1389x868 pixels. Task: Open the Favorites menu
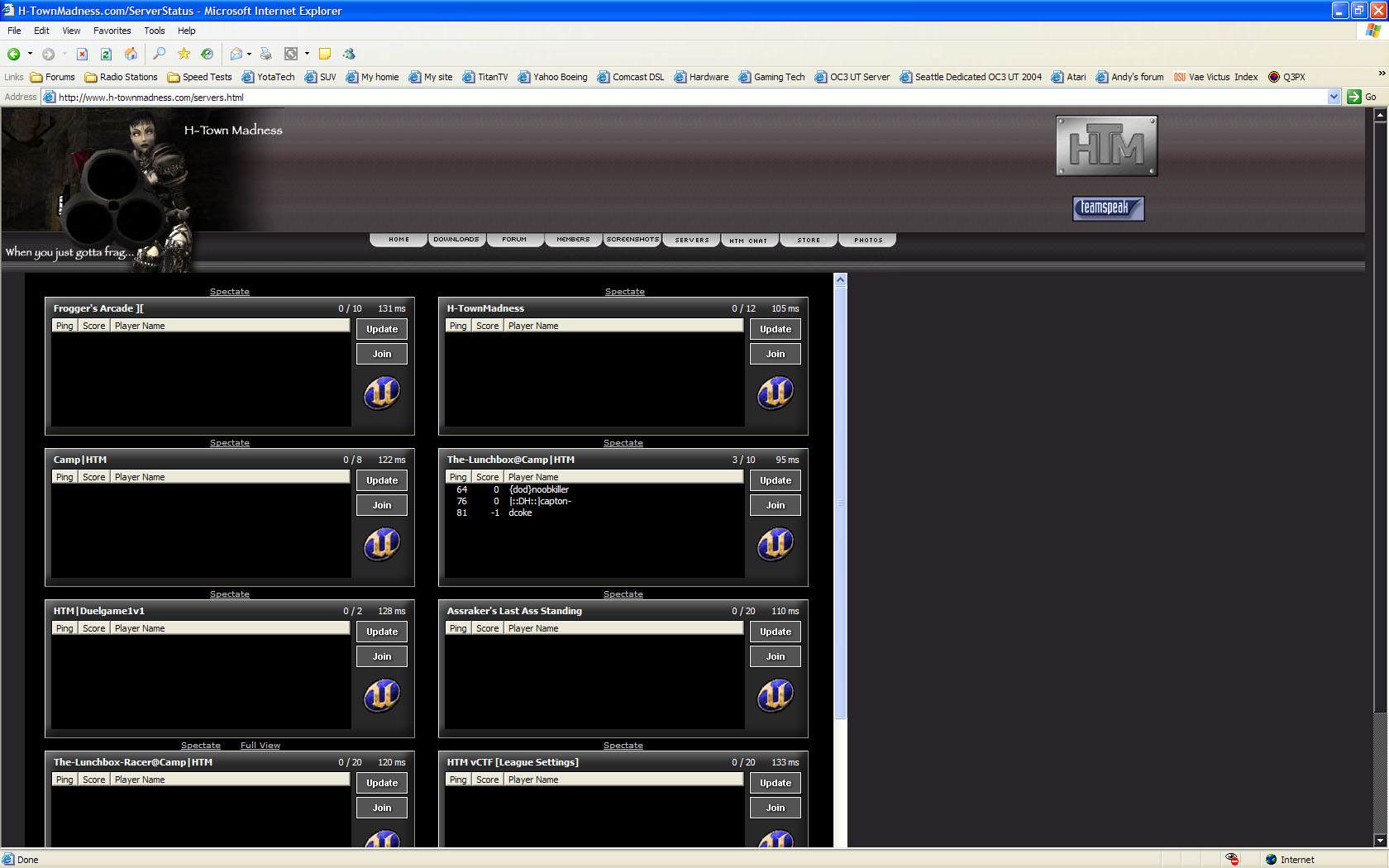(112, 31)
